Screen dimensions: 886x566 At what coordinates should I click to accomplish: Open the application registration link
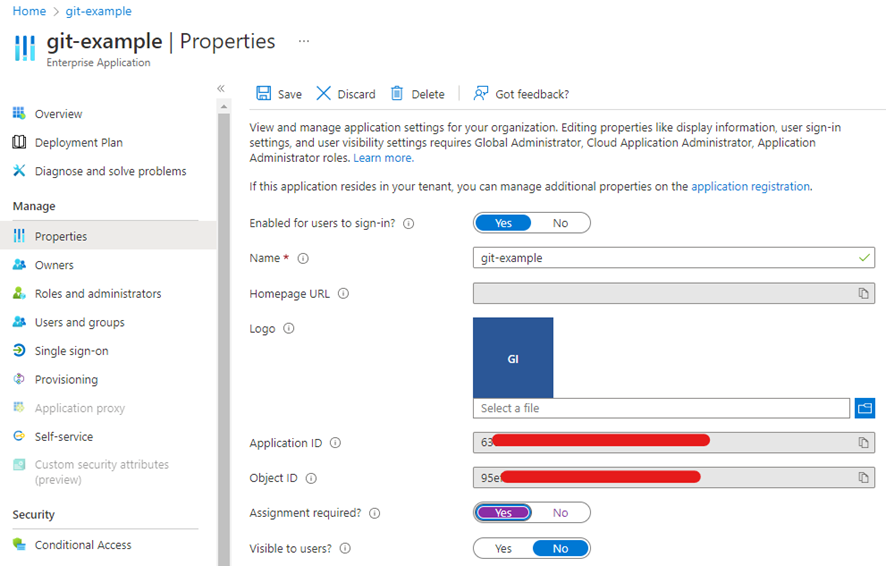(751, 186)
